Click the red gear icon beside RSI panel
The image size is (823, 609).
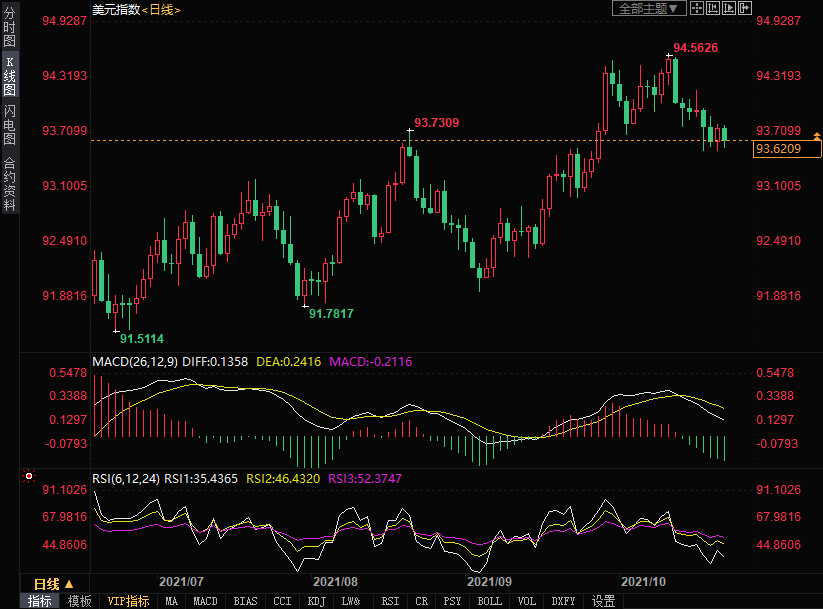click(x=29, y=477)
